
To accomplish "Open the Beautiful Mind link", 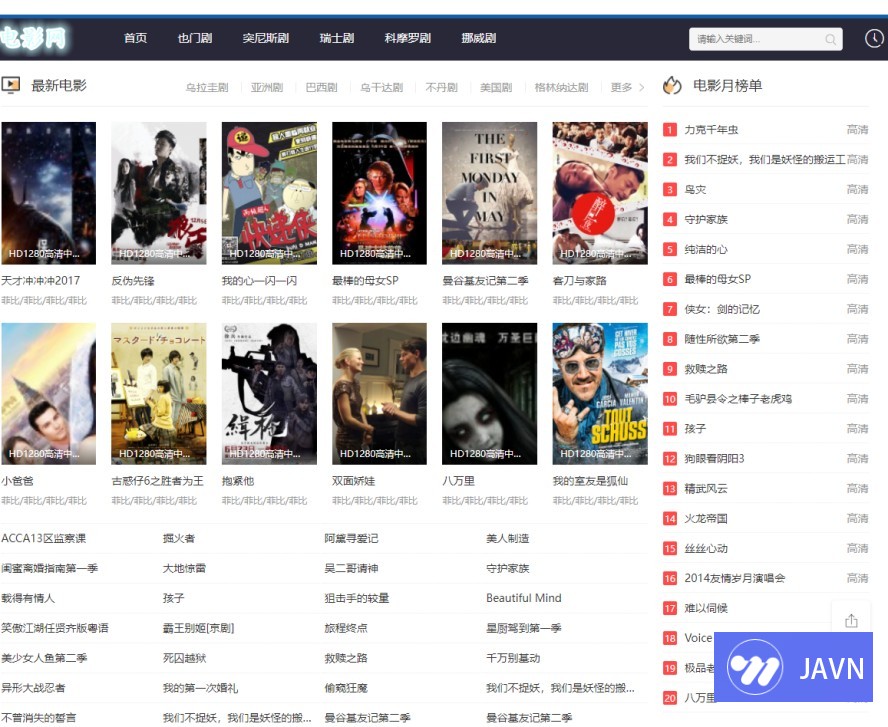I will 523,598.
